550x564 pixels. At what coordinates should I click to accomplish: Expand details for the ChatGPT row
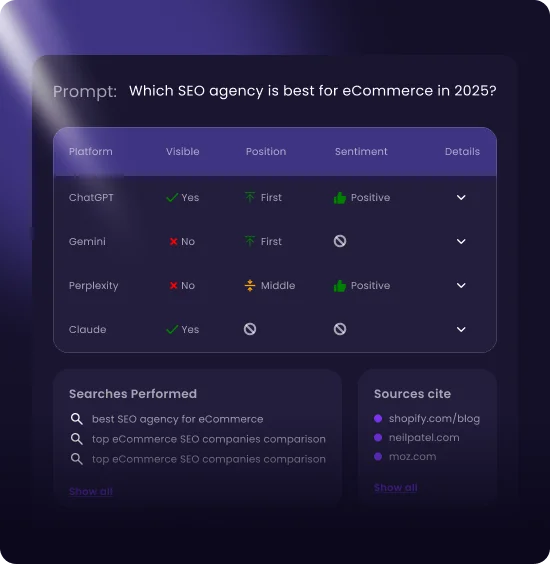point(461,197)
